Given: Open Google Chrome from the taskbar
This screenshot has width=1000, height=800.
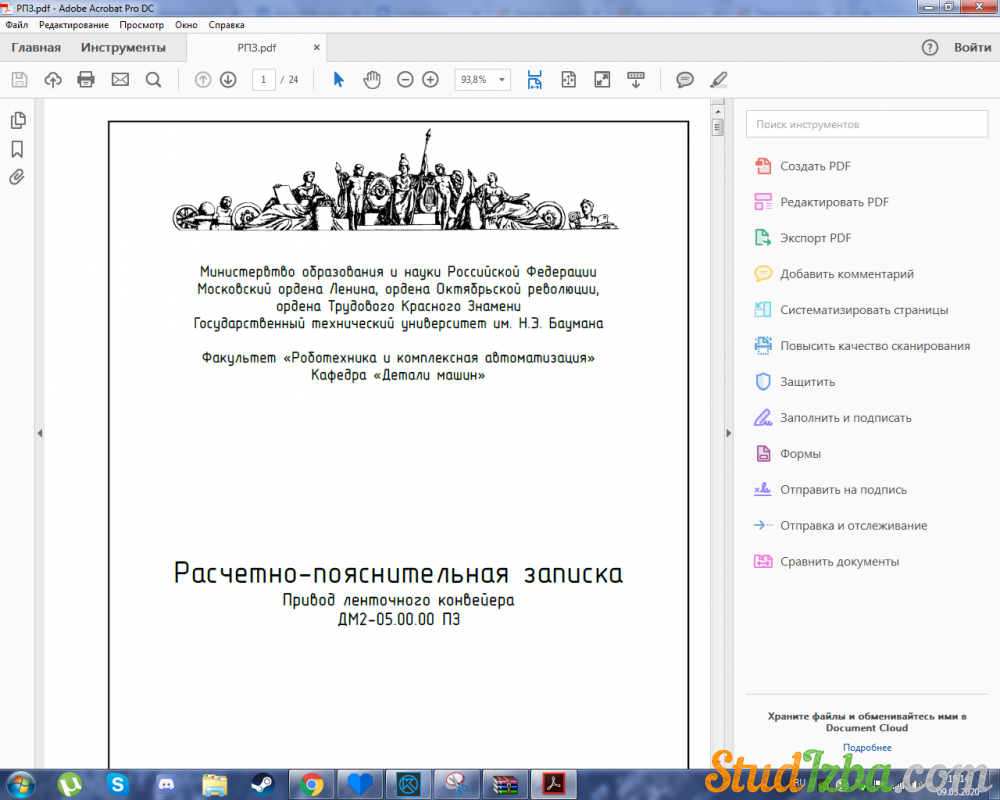Looking at the screenshot, I should [x=311, y=783].
